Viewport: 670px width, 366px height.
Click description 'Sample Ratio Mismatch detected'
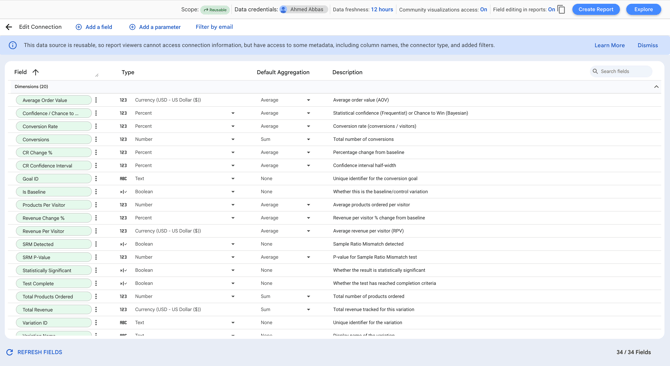click(x=368, y=244)
